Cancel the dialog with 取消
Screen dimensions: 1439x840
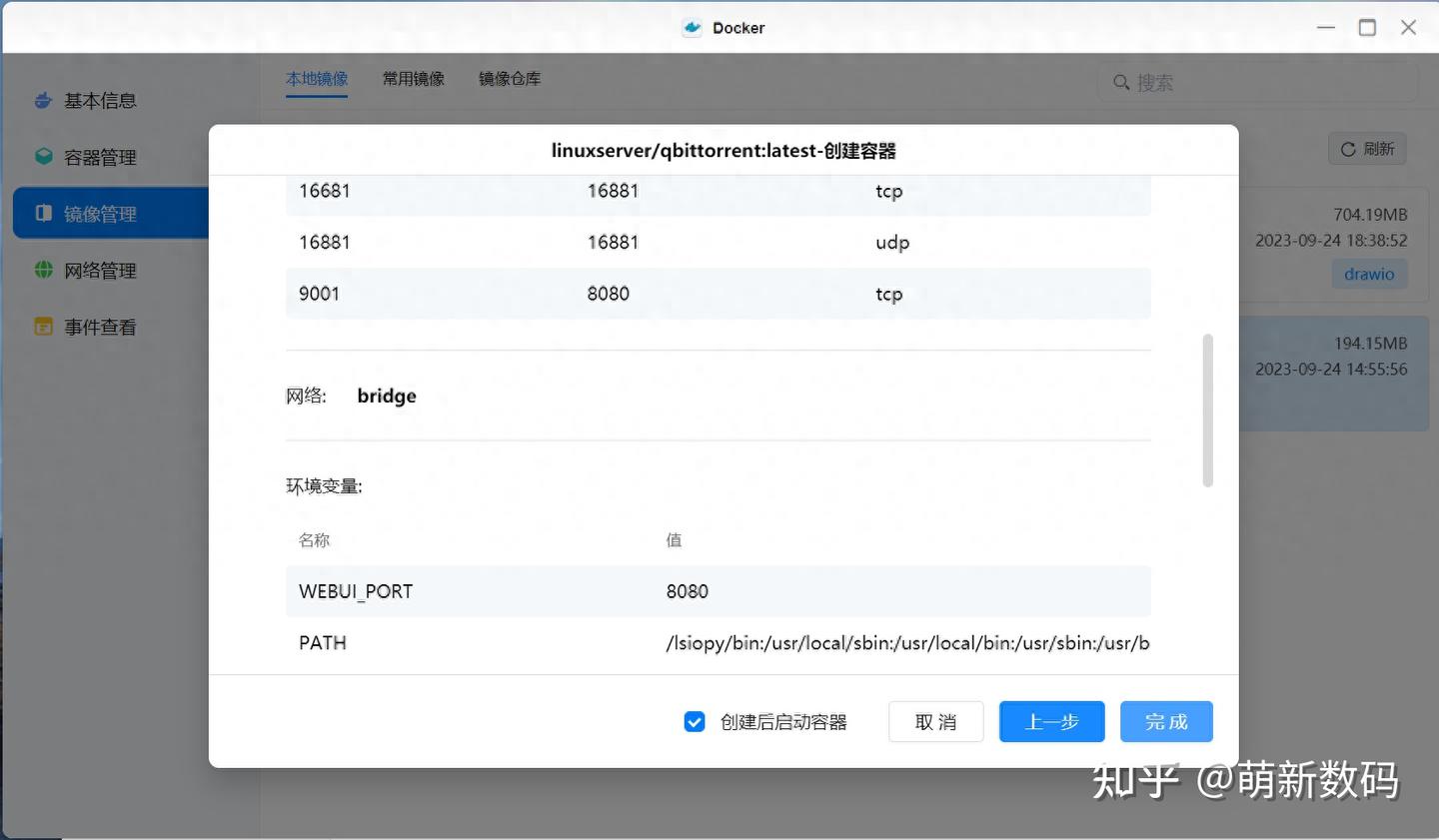tap(935, 721)
